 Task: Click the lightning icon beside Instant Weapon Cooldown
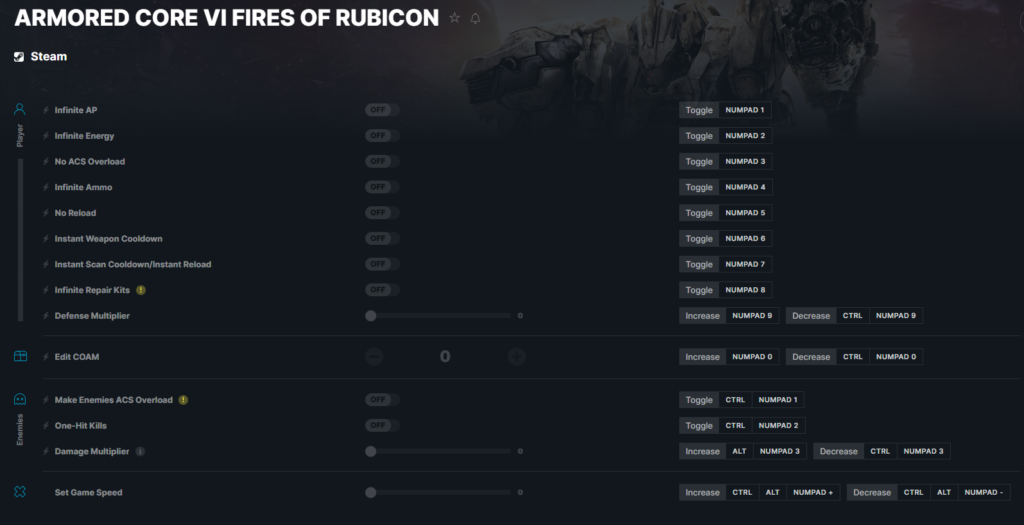[x=46, y=238]
